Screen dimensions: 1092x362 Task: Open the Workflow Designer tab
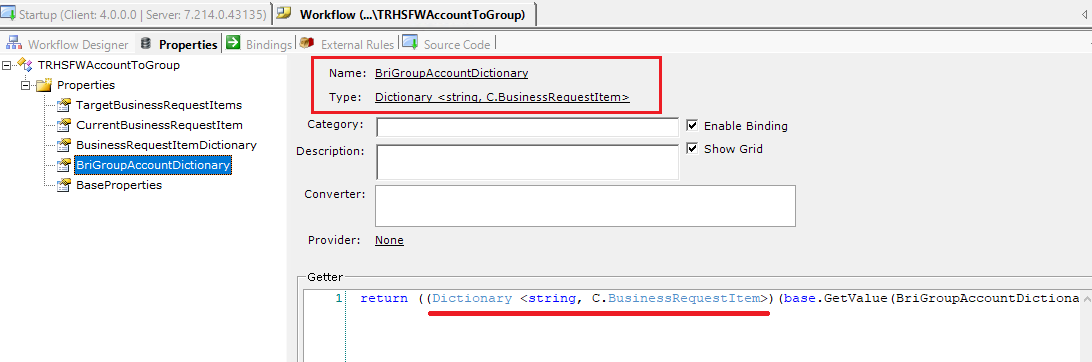pos(68,44)
